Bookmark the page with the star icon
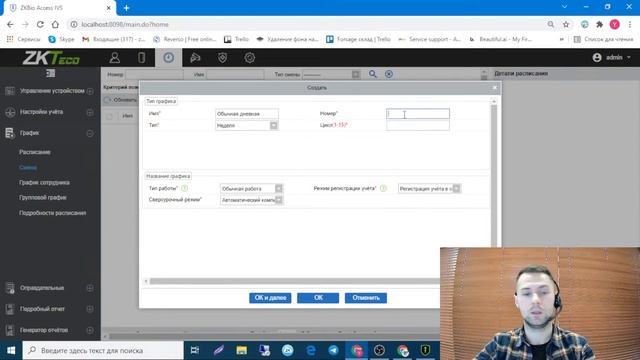Image resolution: width=640 pixels, height=360 pixels. [566, 24]
